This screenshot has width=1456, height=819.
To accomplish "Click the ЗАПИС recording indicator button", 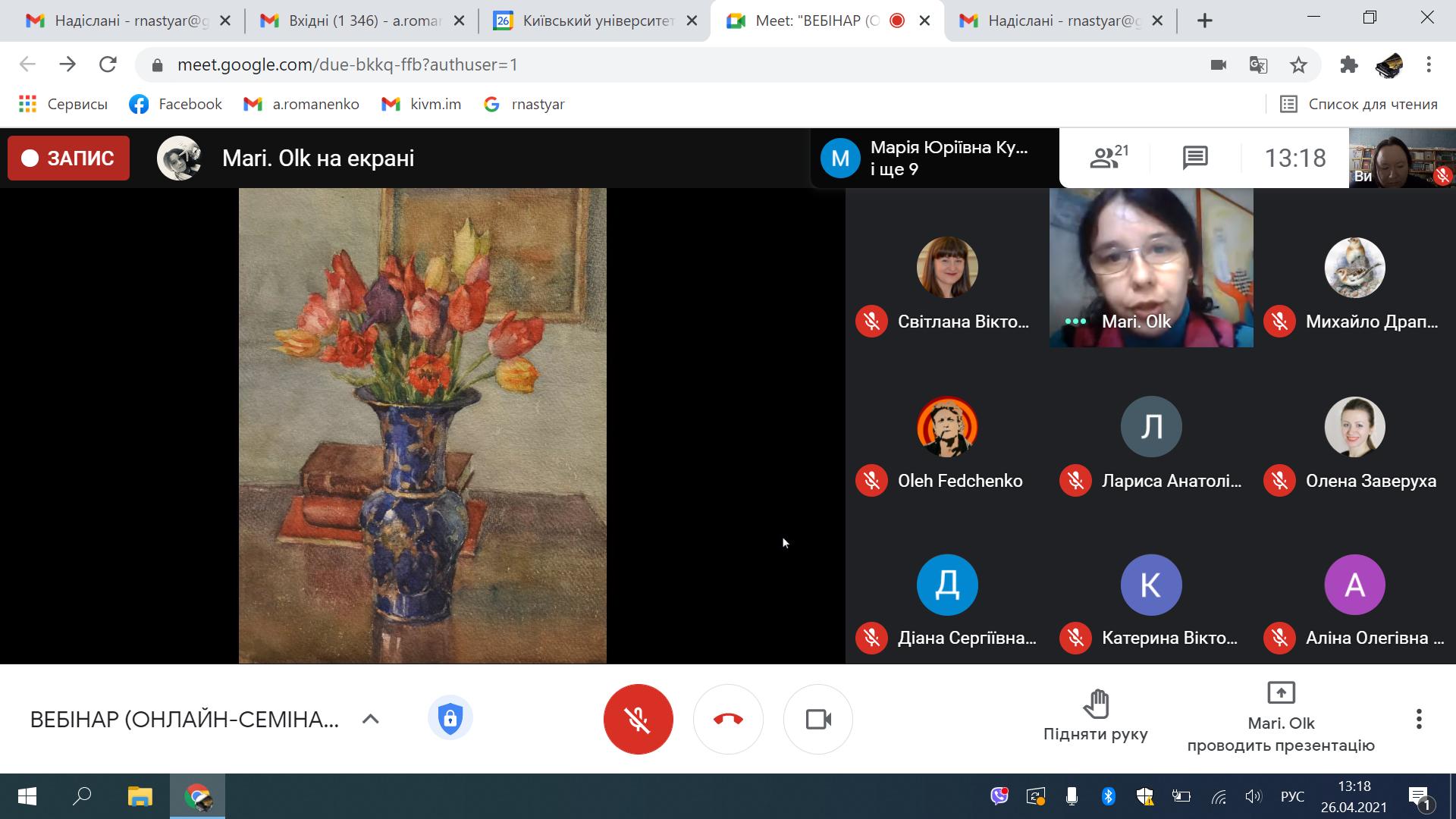I will [x=68, y=158].
